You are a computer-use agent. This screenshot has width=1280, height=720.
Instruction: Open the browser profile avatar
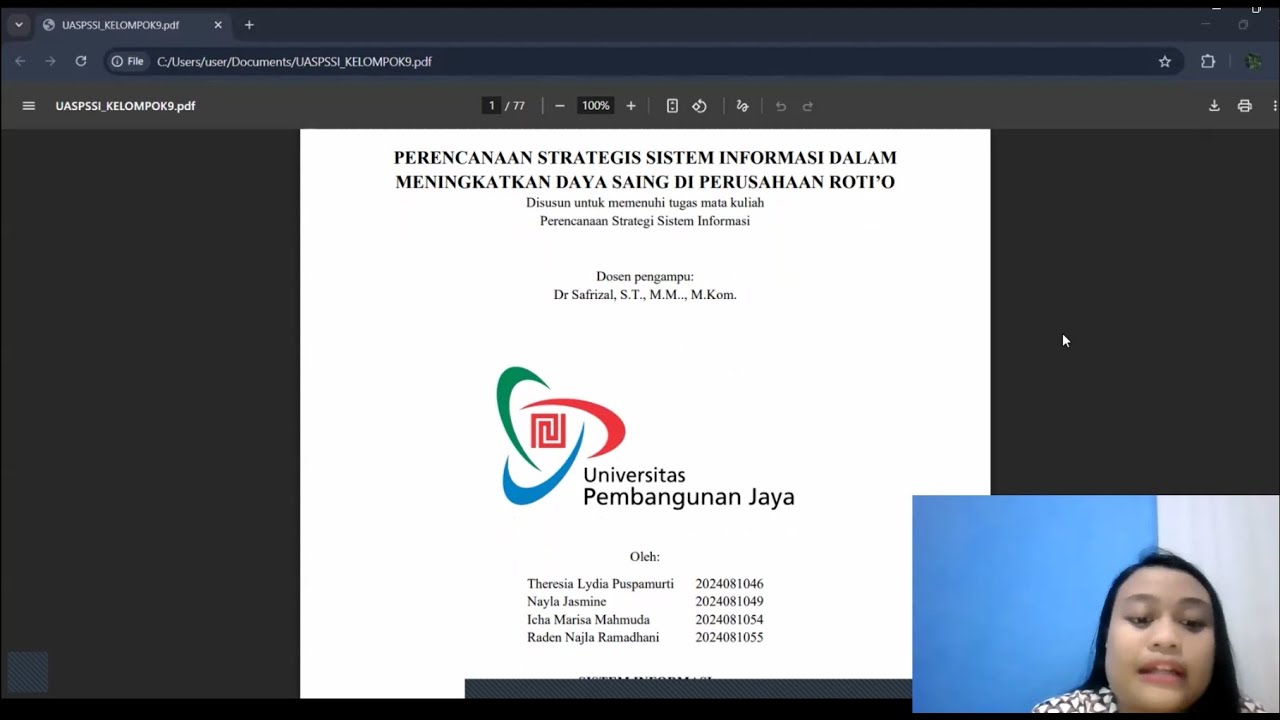[x=1253, y=61]
